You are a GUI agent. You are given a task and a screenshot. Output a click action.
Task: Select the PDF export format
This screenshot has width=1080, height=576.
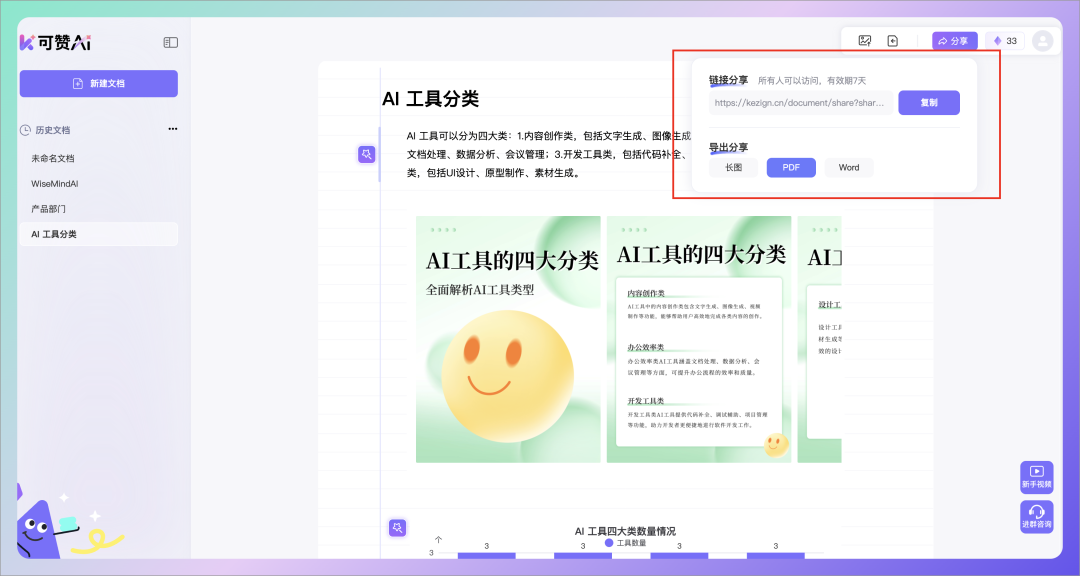tap(791, 168)
